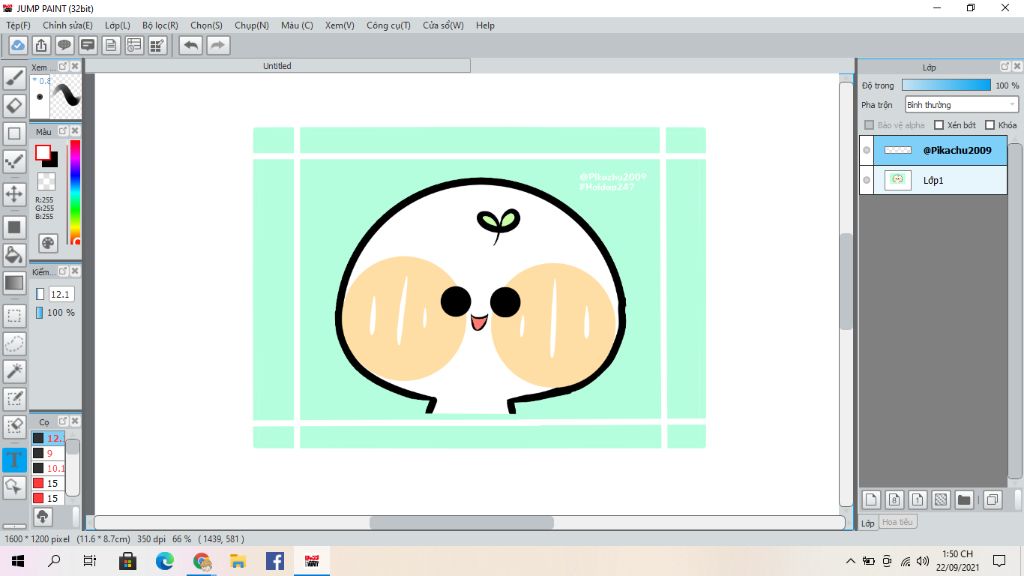Image resolution: width=1024 pixels, height=576 pixels.
Task: Open the color palette button
Action: coord(48,243)
